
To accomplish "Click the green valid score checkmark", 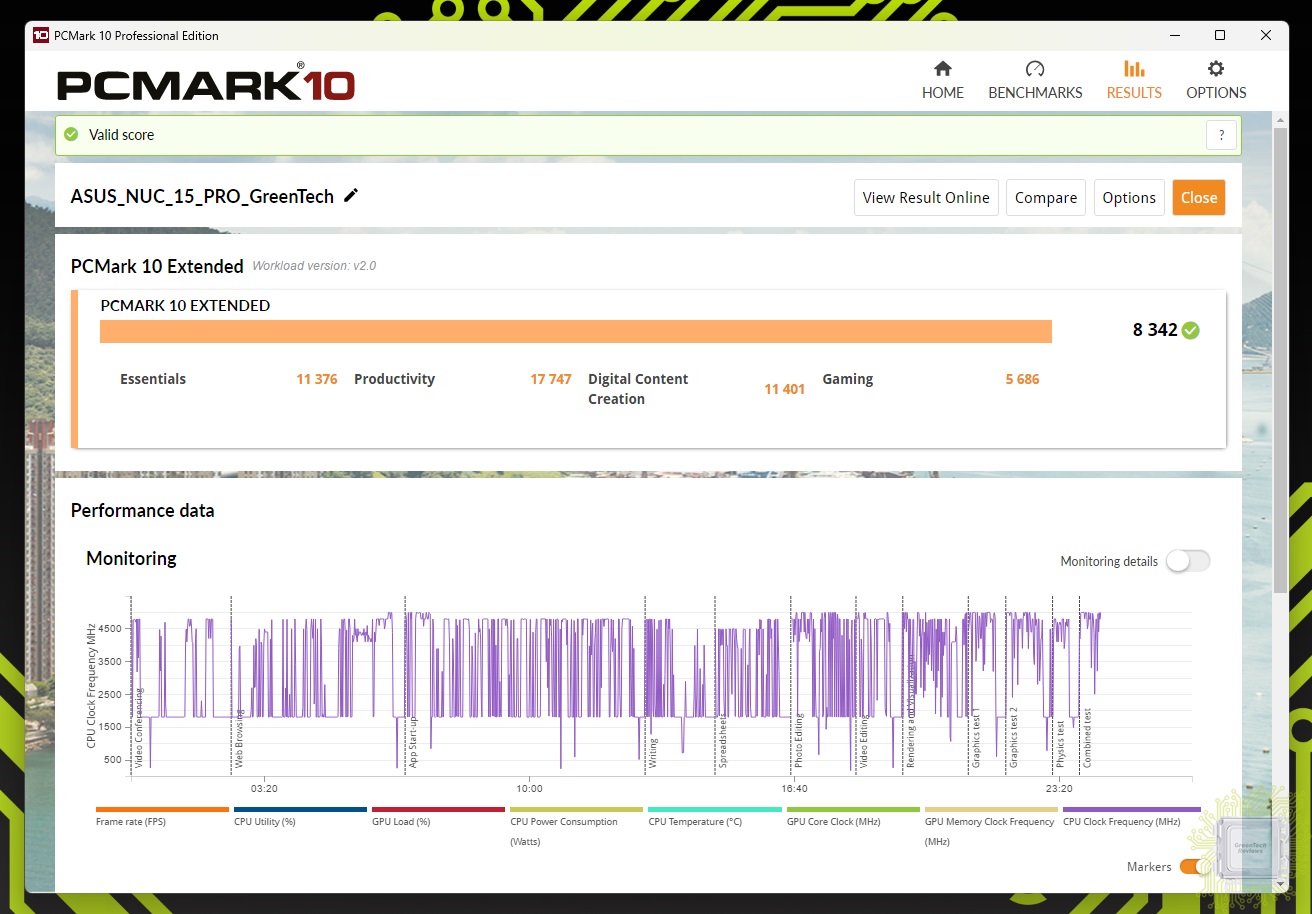I will [x=71, y=134].
